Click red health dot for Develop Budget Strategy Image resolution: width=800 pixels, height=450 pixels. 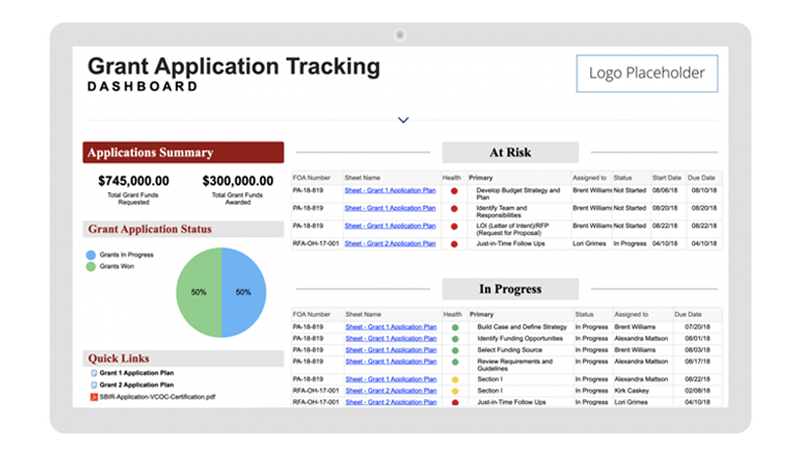click(454, 190)
